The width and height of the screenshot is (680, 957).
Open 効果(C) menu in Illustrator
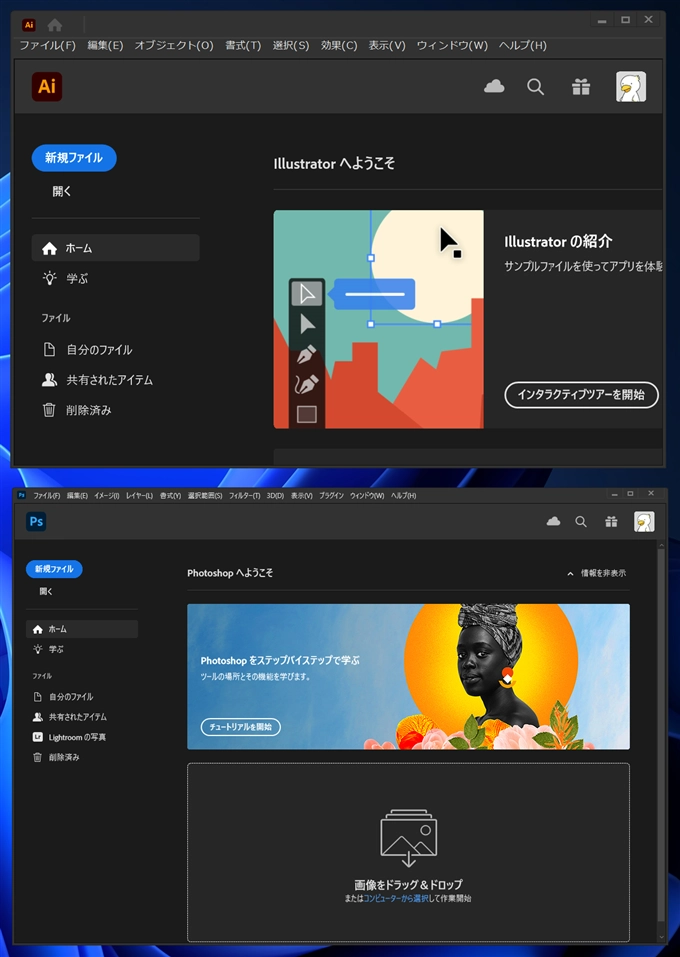click(339, 45)
